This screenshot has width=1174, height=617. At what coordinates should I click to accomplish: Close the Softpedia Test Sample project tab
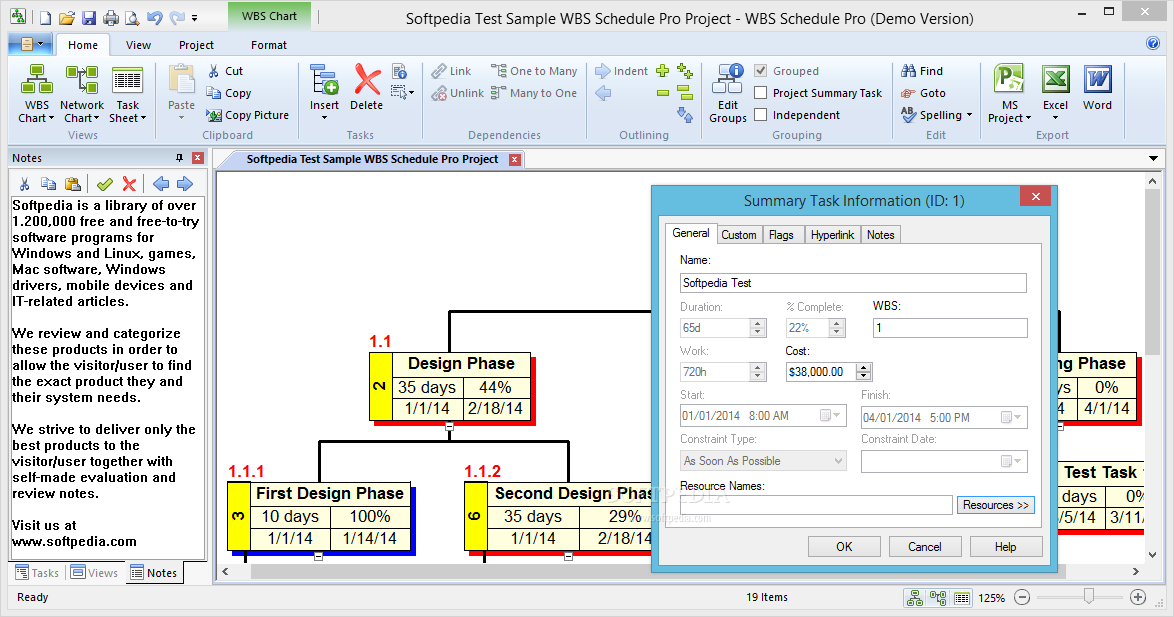514,159
